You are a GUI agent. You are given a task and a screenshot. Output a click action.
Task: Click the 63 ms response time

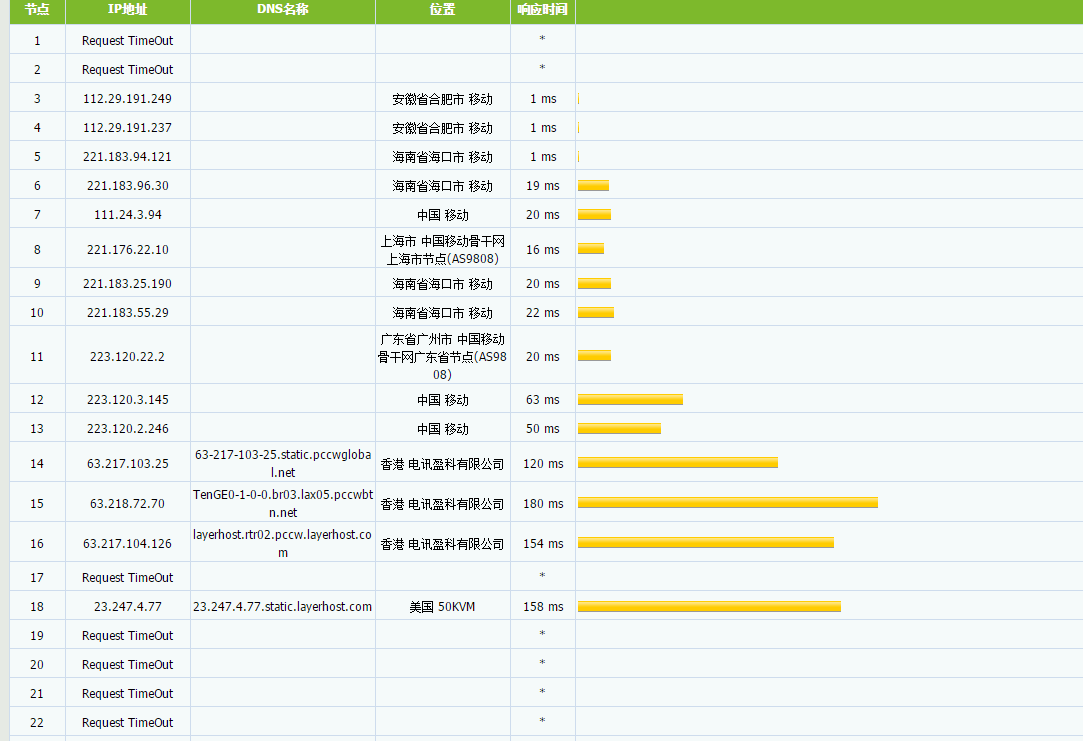tap(543, 400)
